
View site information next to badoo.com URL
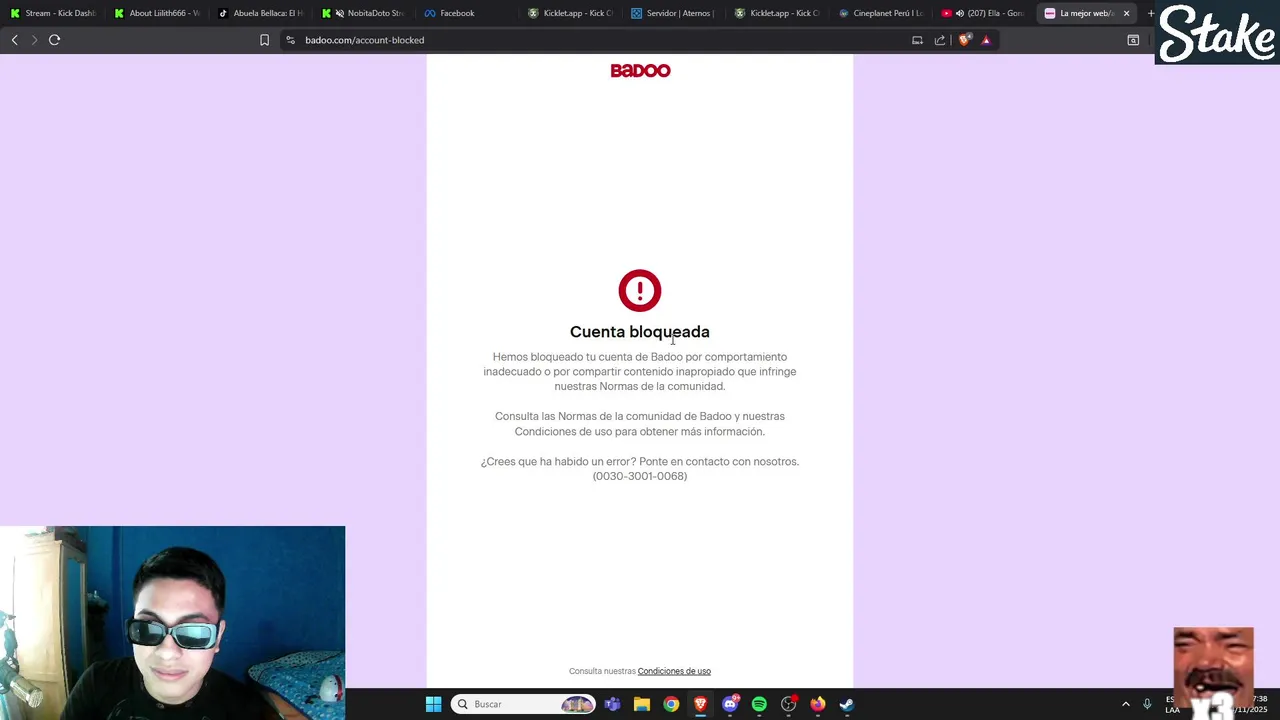(290, 40)
